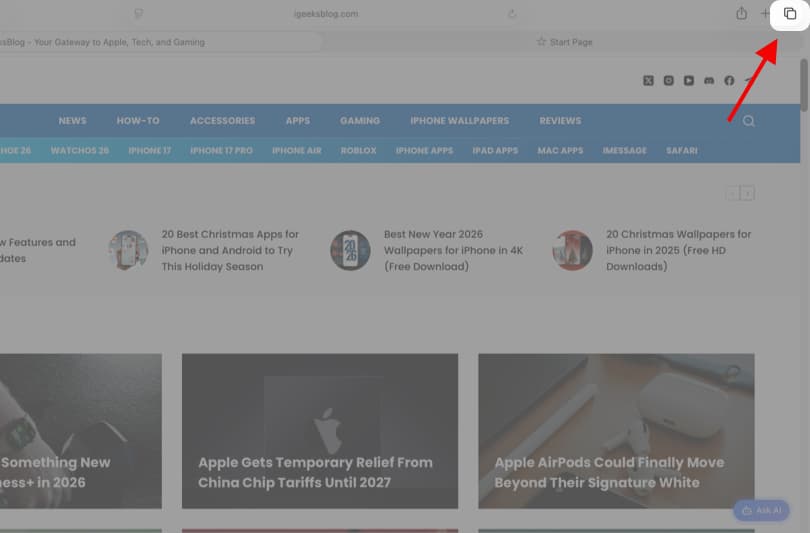Open the Facebook social icon
This screenshot has width=810, height=533.
click(729, 81)
